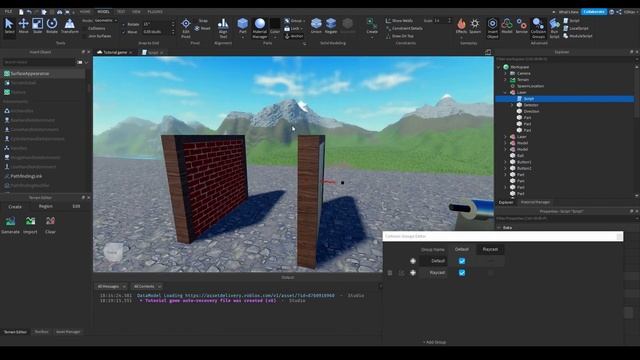640x360 pixels.
Task: Click the Import terrain icon
Action: [30, 225]
